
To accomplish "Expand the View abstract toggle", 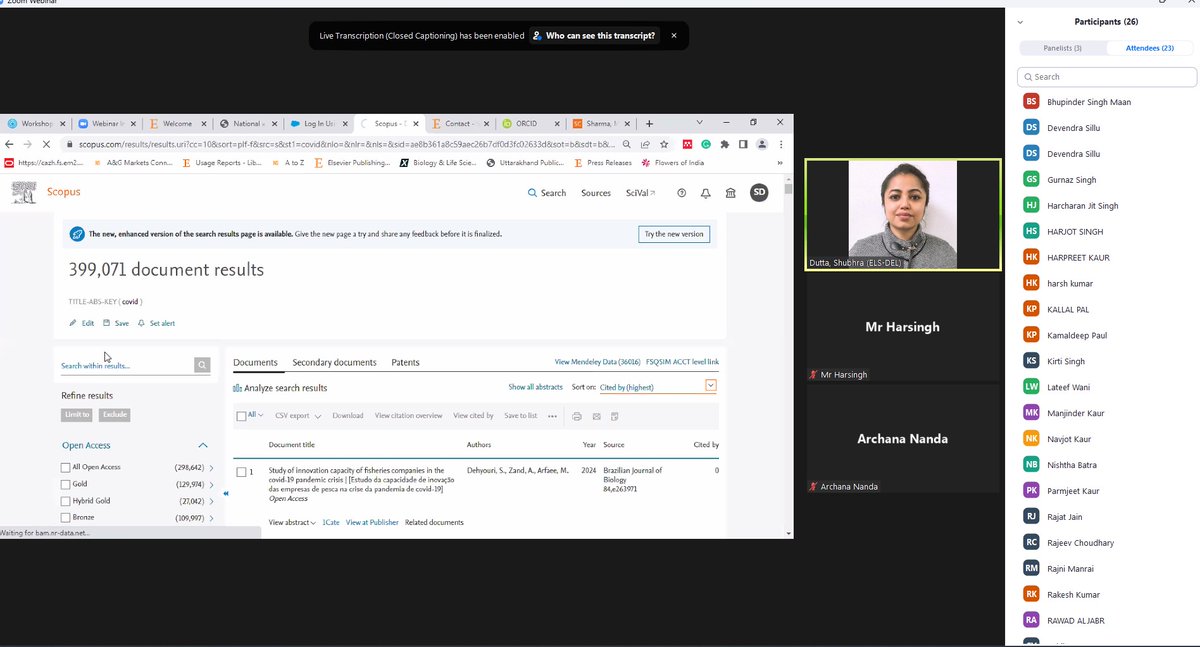I will [292, 522].
